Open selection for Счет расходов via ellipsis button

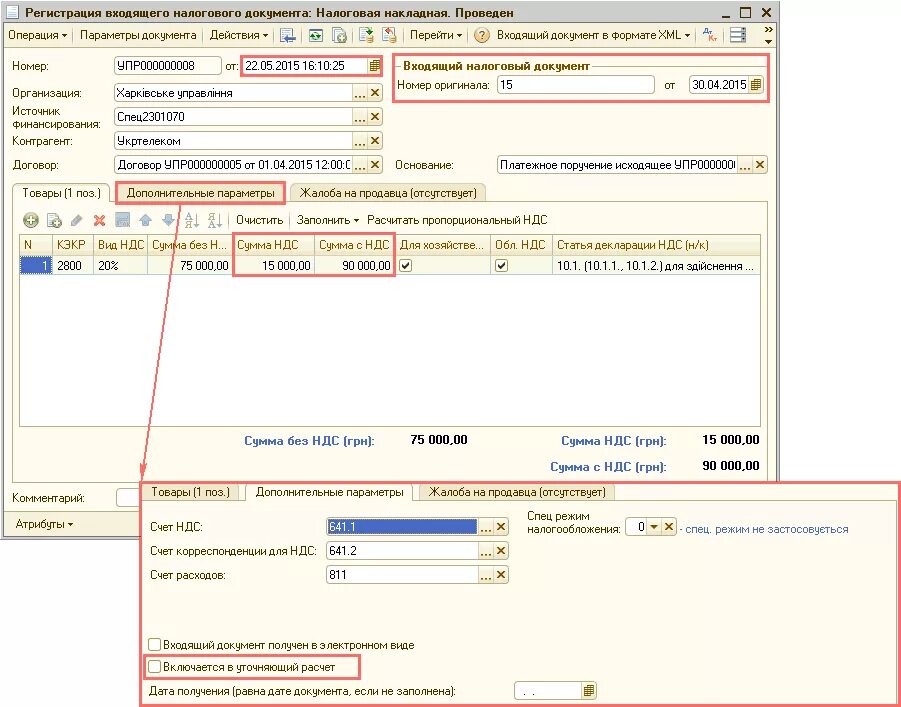coord(486,574)
